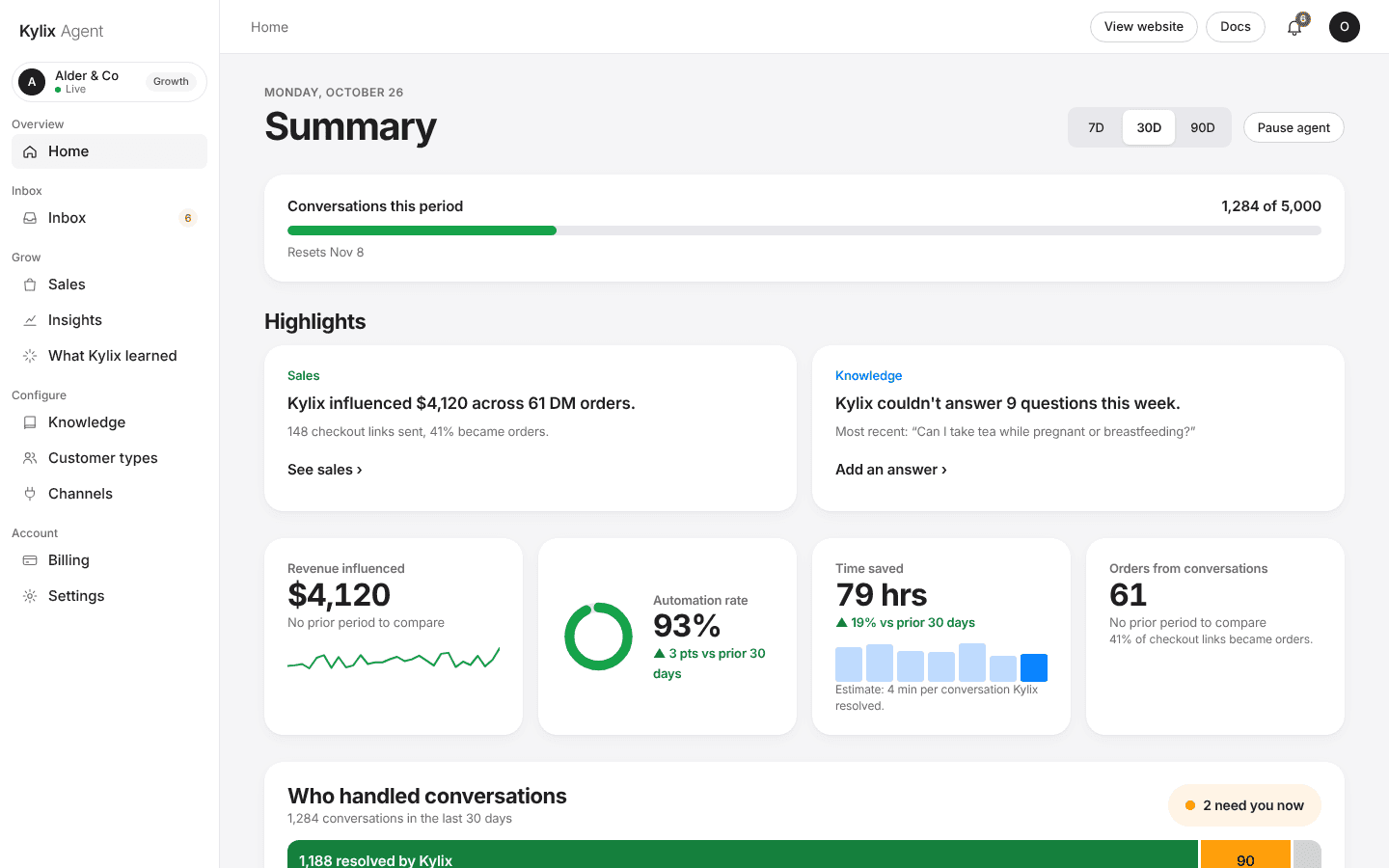This screenshot has height=868, width=1389.
Task: Select the 30D time range
Action: click(1149, 127)
